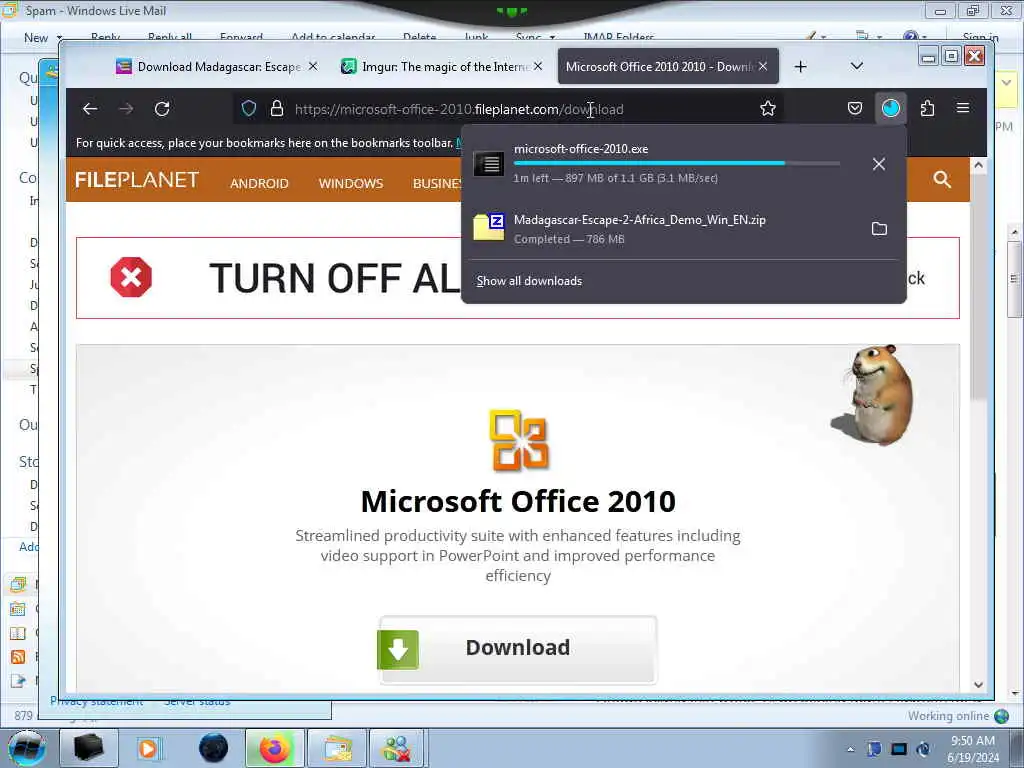
Task: Open the Windows Start orb
Action: coord(27,748)
